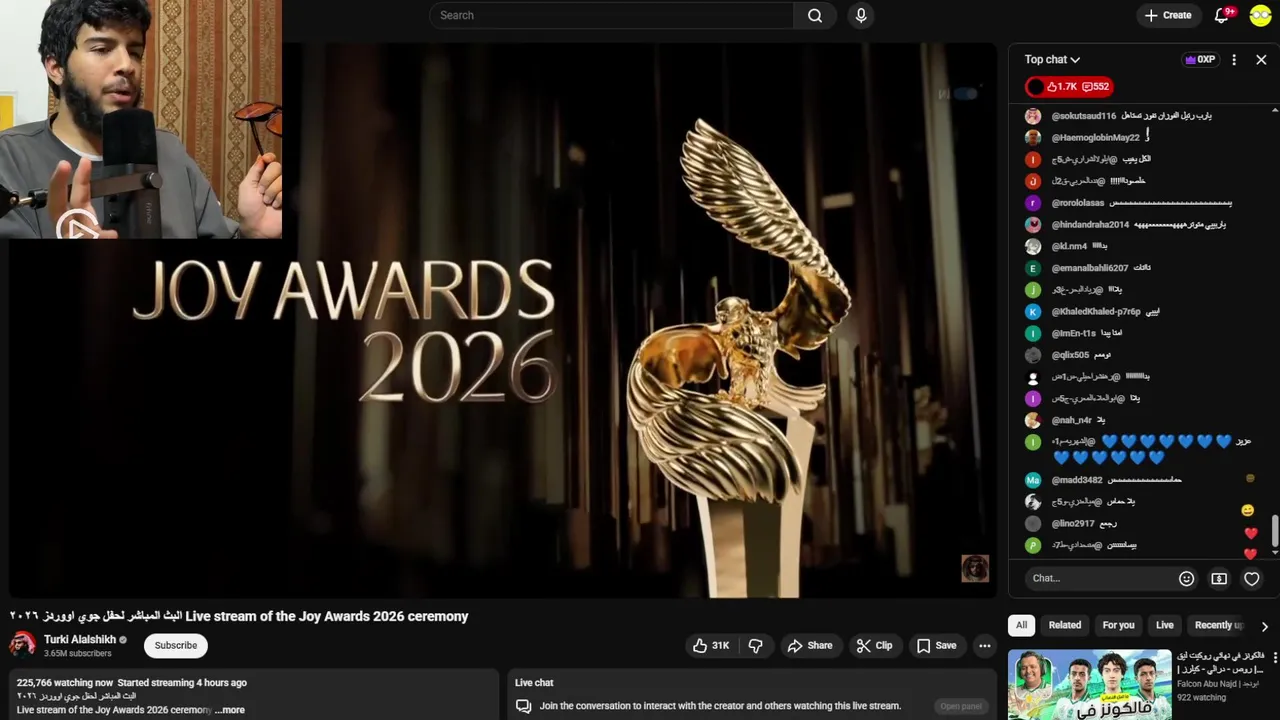Select the Related filter chip
This screenshot has width=1280, height=720.
1065,625
